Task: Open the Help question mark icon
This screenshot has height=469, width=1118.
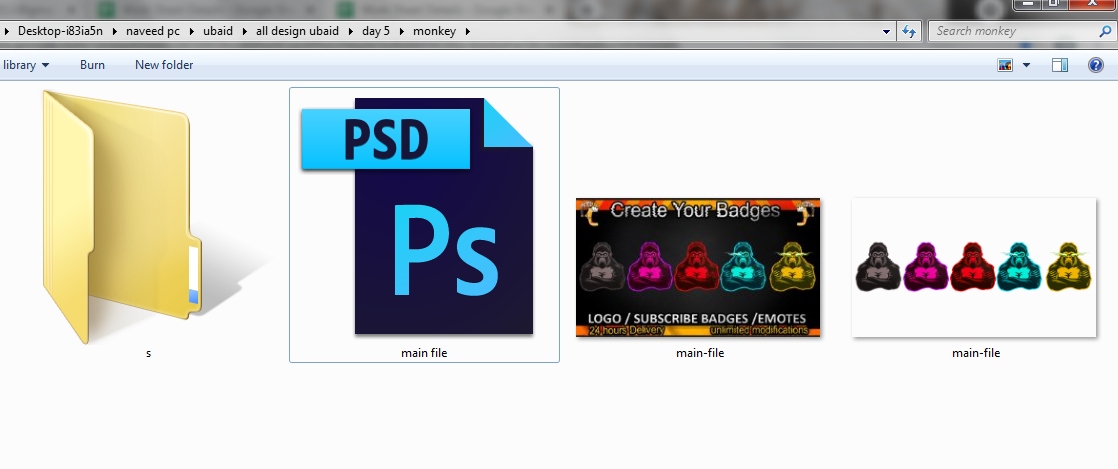Action: click(1096, 65)
